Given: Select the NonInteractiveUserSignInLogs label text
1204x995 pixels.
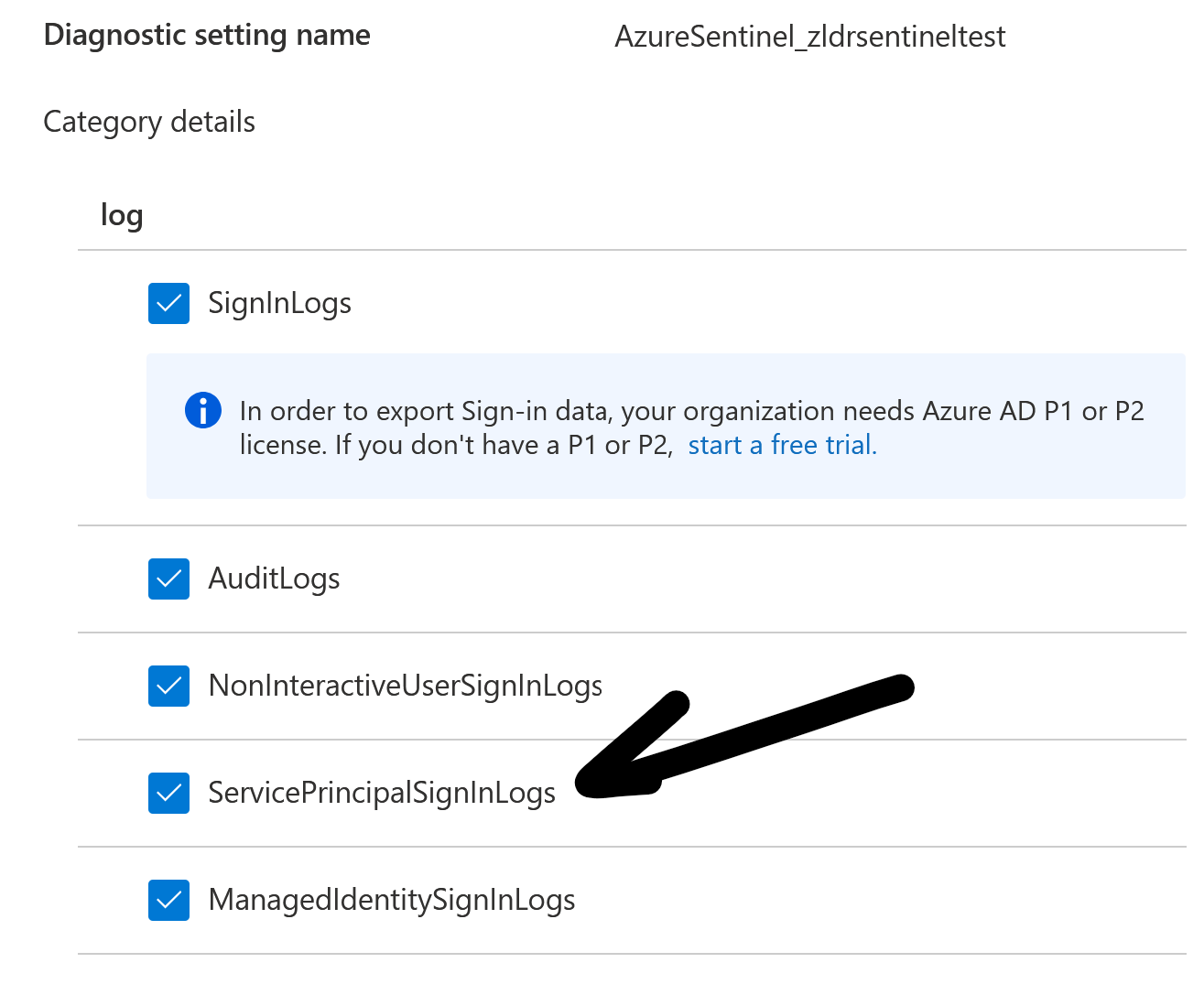Looking at the screenshot, I should [x=405, y=686].
